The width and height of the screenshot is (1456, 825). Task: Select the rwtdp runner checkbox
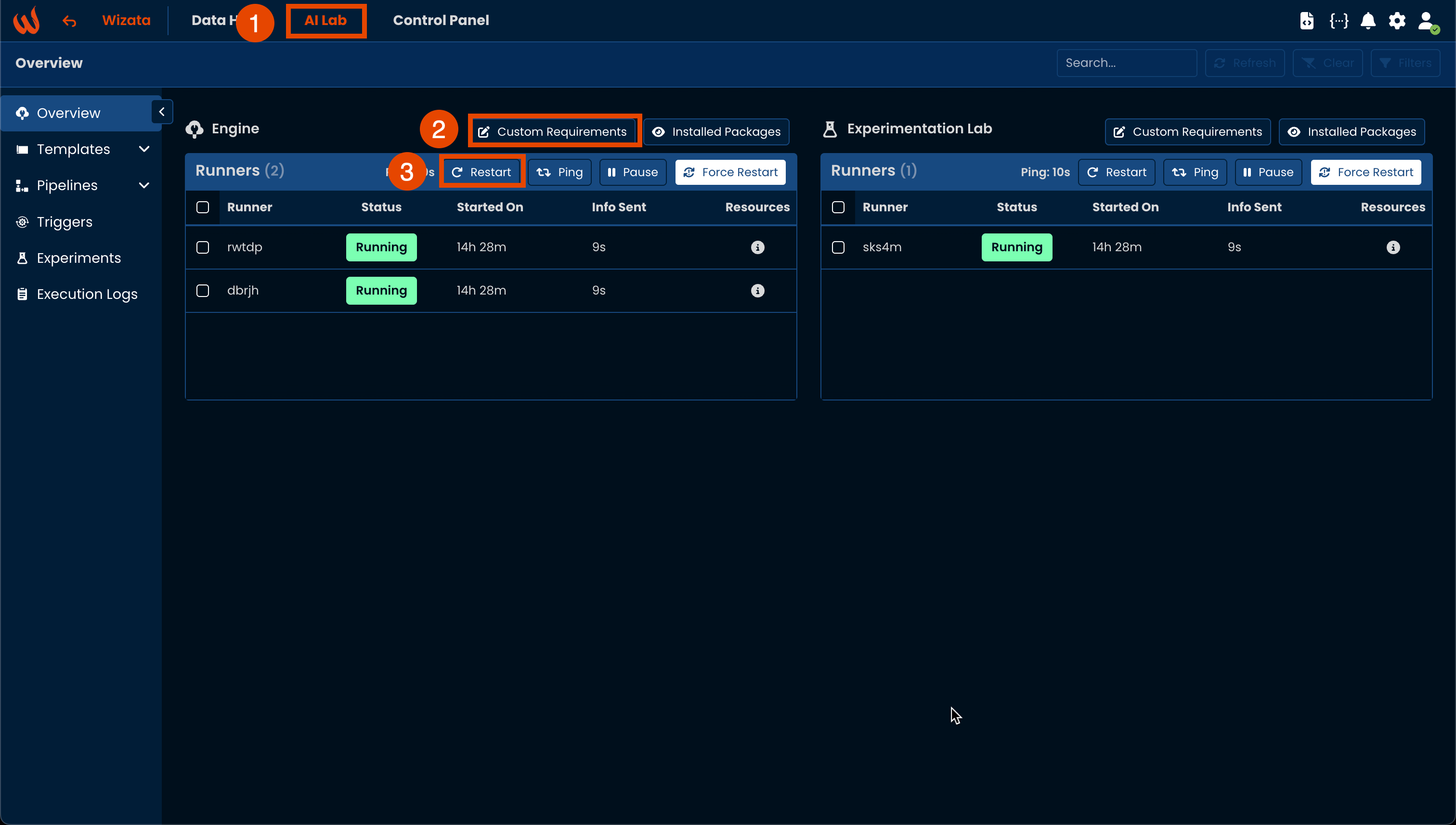click(x=202, y=247)
